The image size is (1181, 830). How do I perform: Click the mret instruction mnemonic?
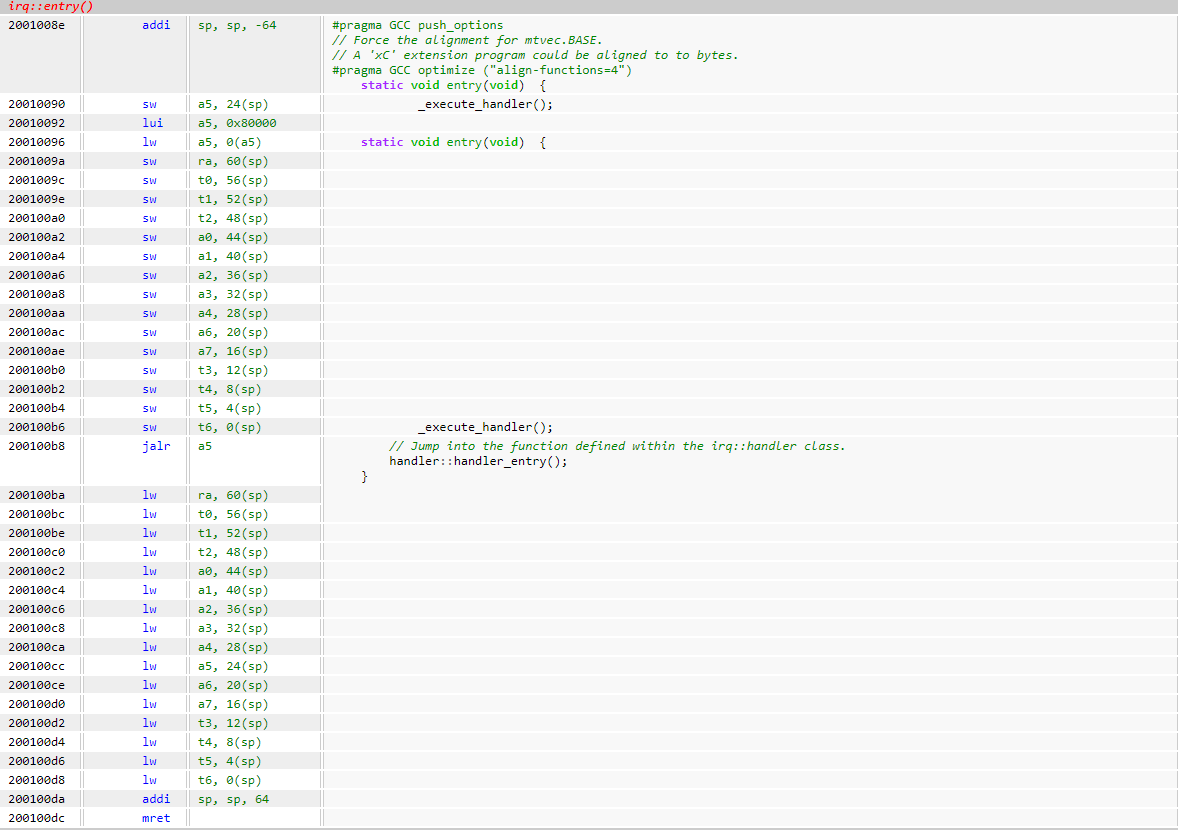[155, 818]
